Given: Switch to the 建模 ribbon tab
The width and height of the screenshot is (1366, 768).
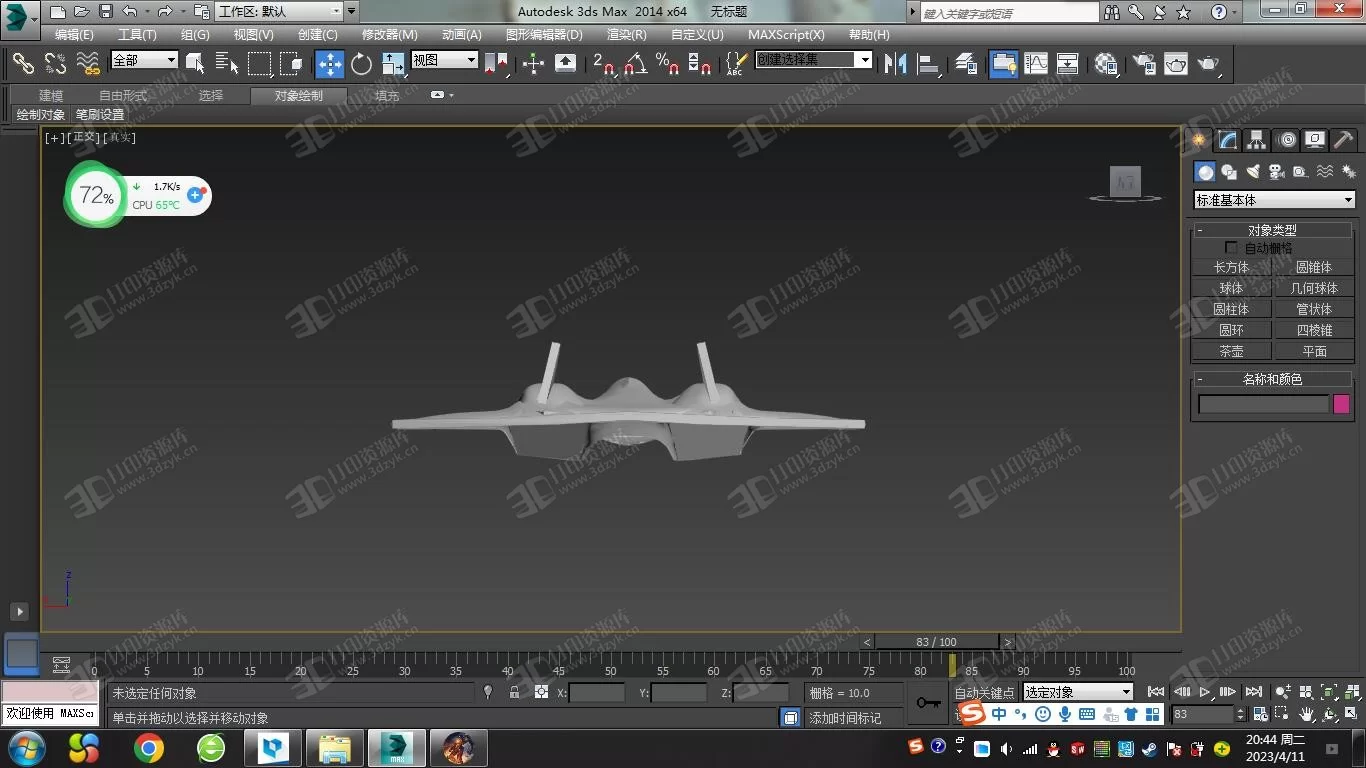Looking at the screenshot, I should pyautogui.click(x=51, y=96).
